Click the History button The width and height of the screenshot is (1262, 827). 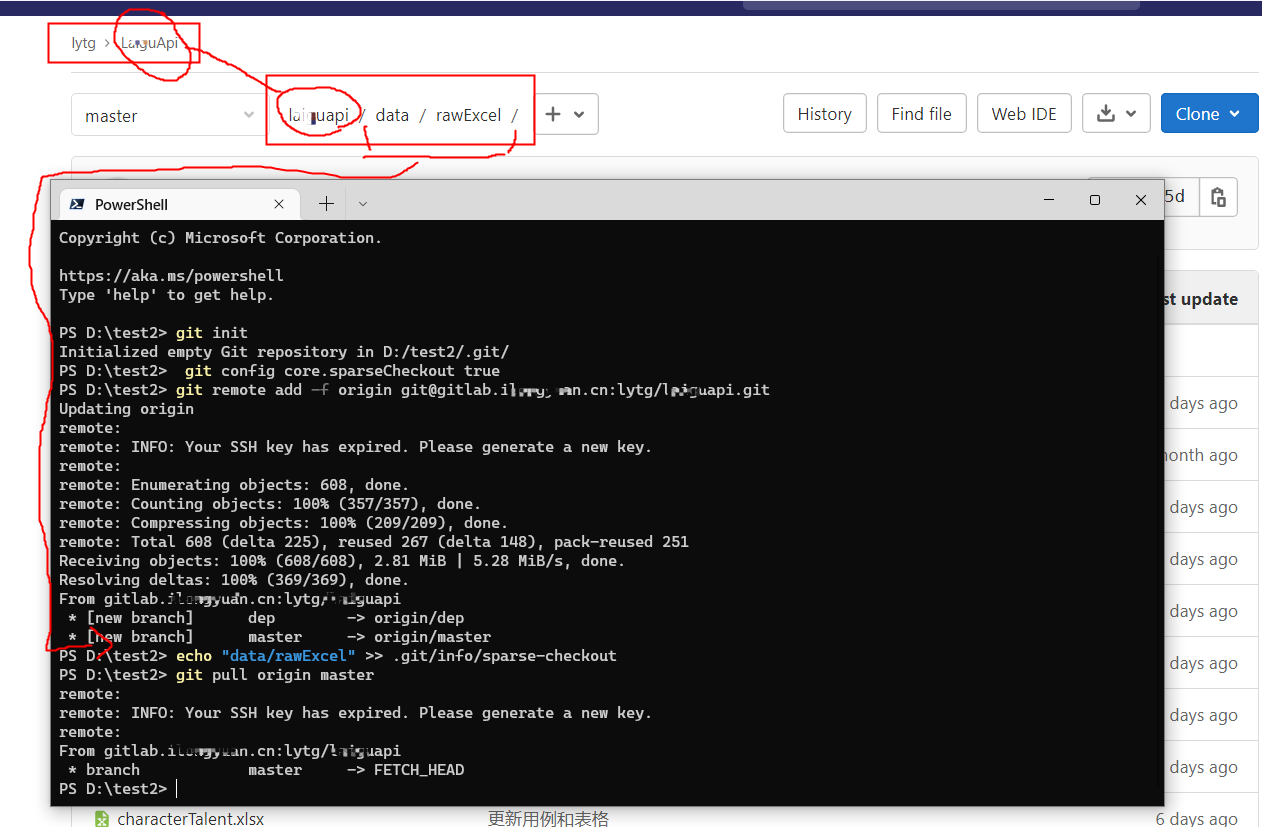824,114
